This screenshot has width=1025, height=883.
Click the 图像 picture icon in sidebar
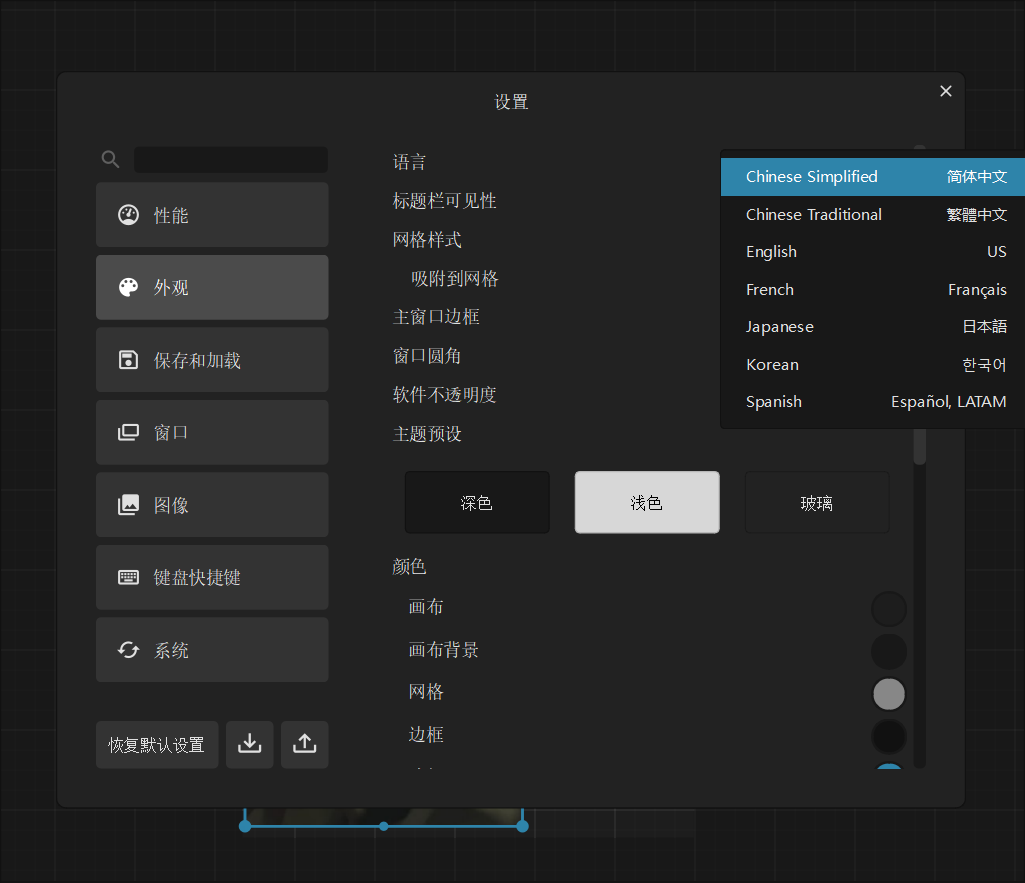(x=128, y=505)
